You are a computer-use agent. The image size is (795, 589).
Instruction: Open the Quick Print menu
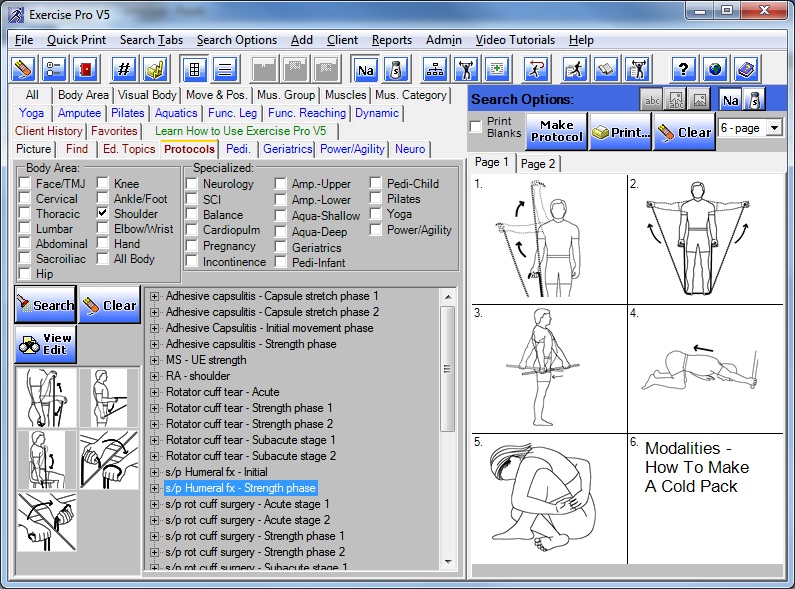tap(77, 40)
